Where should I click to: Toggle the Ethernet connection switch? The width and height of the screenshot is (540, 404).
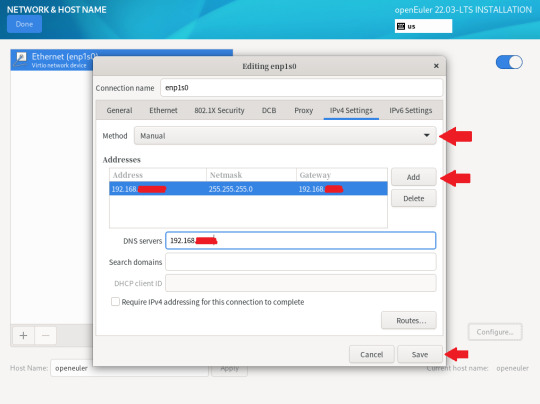(x=509, y=62)
